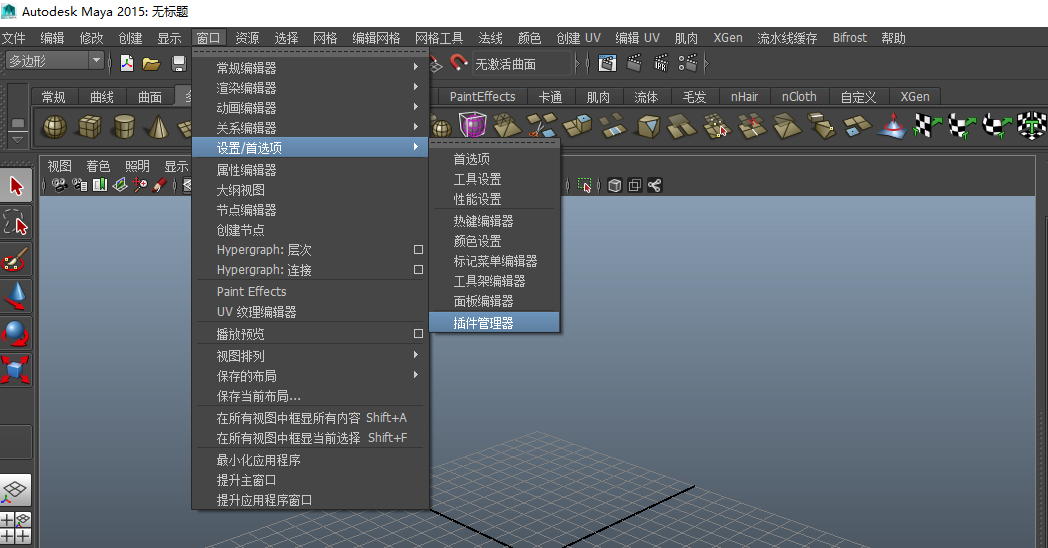Click the image plane icon in panel toolbar
The image size is (1048, 548).
tap(120, 185)
